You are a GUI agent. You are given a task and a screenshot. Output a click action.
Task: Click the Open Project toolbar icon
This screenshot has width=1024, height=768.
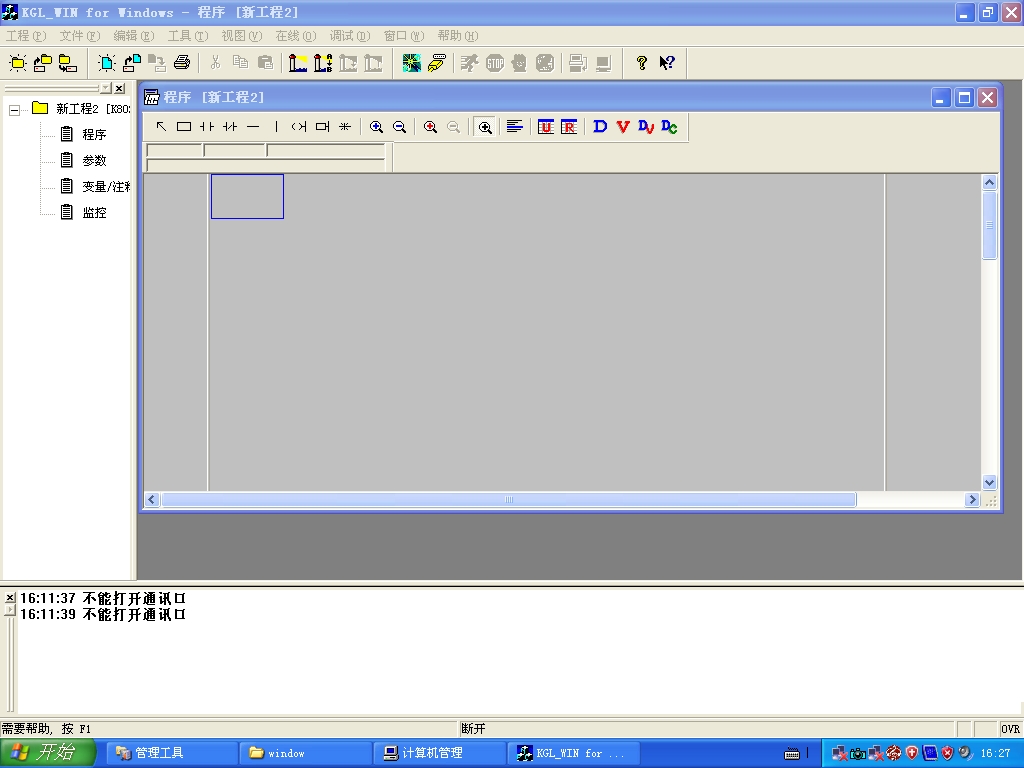point(42,63)
